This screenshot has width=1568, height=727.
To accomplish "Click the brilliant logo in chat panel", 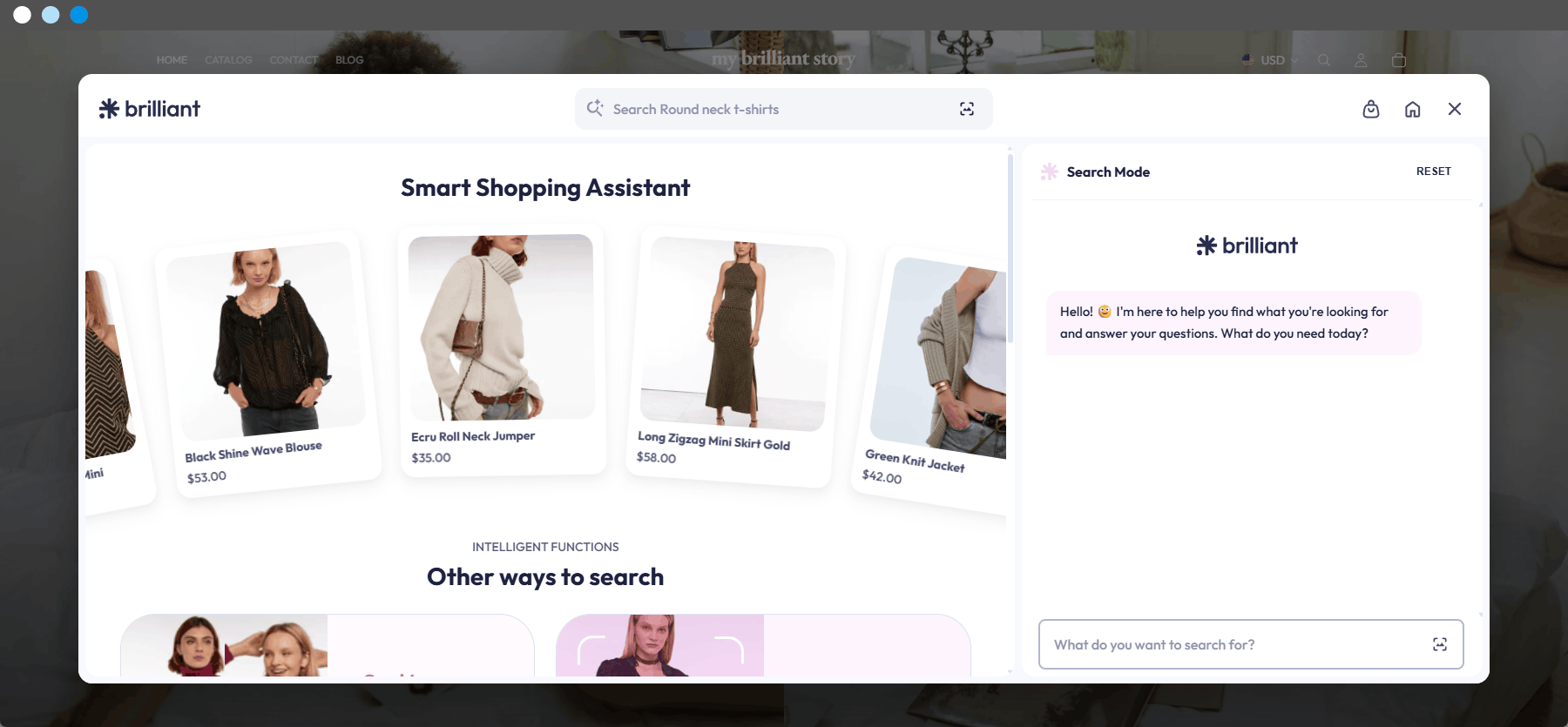I will coord(1247,246).
